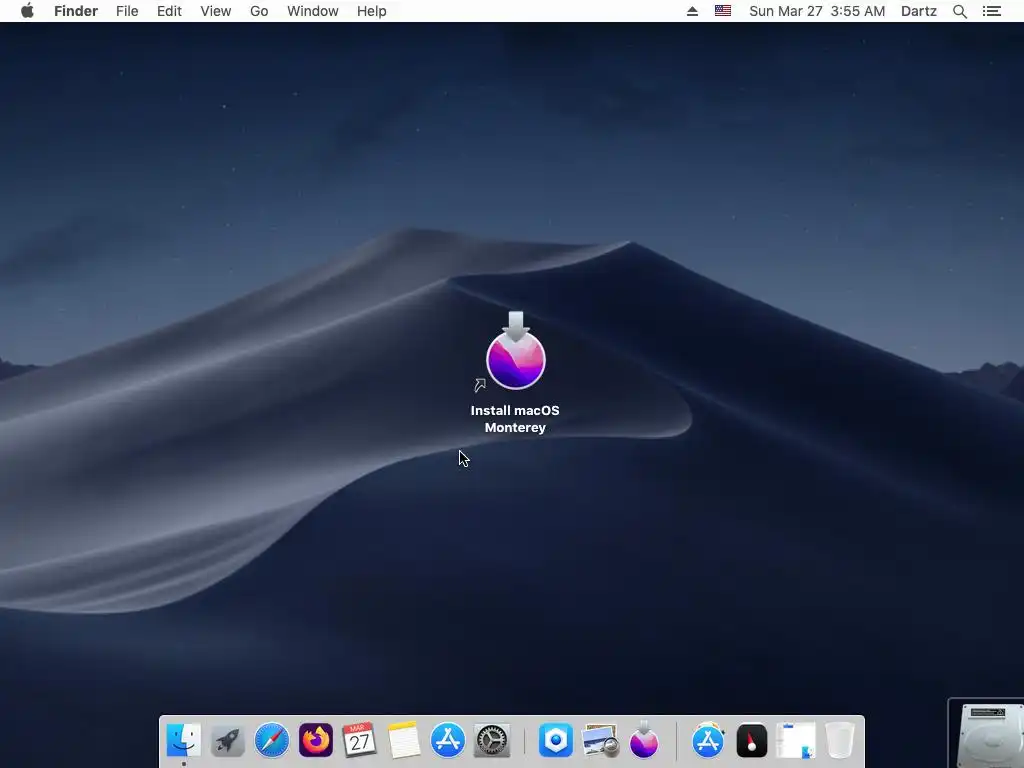Open the View menu
This screenshot has width=1024, height=768.
click(216, 11)
